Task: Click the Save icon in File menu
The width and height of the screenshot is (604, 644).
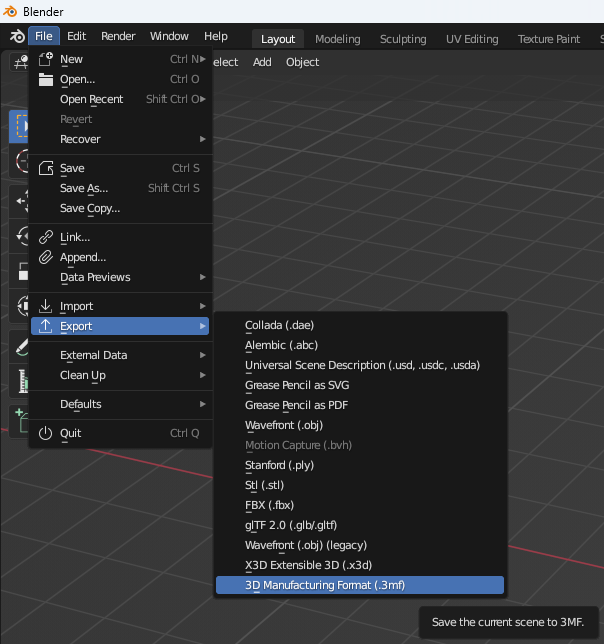Action: point(45,168)
